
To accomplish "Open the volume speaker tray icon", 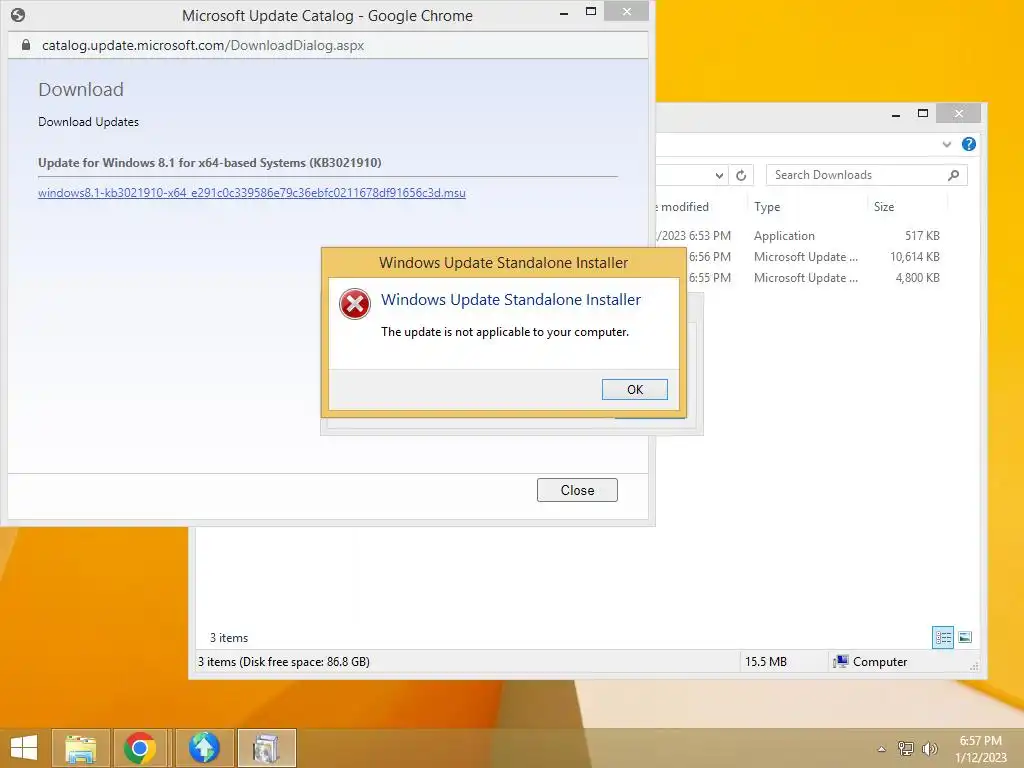I will click(929, 749).
